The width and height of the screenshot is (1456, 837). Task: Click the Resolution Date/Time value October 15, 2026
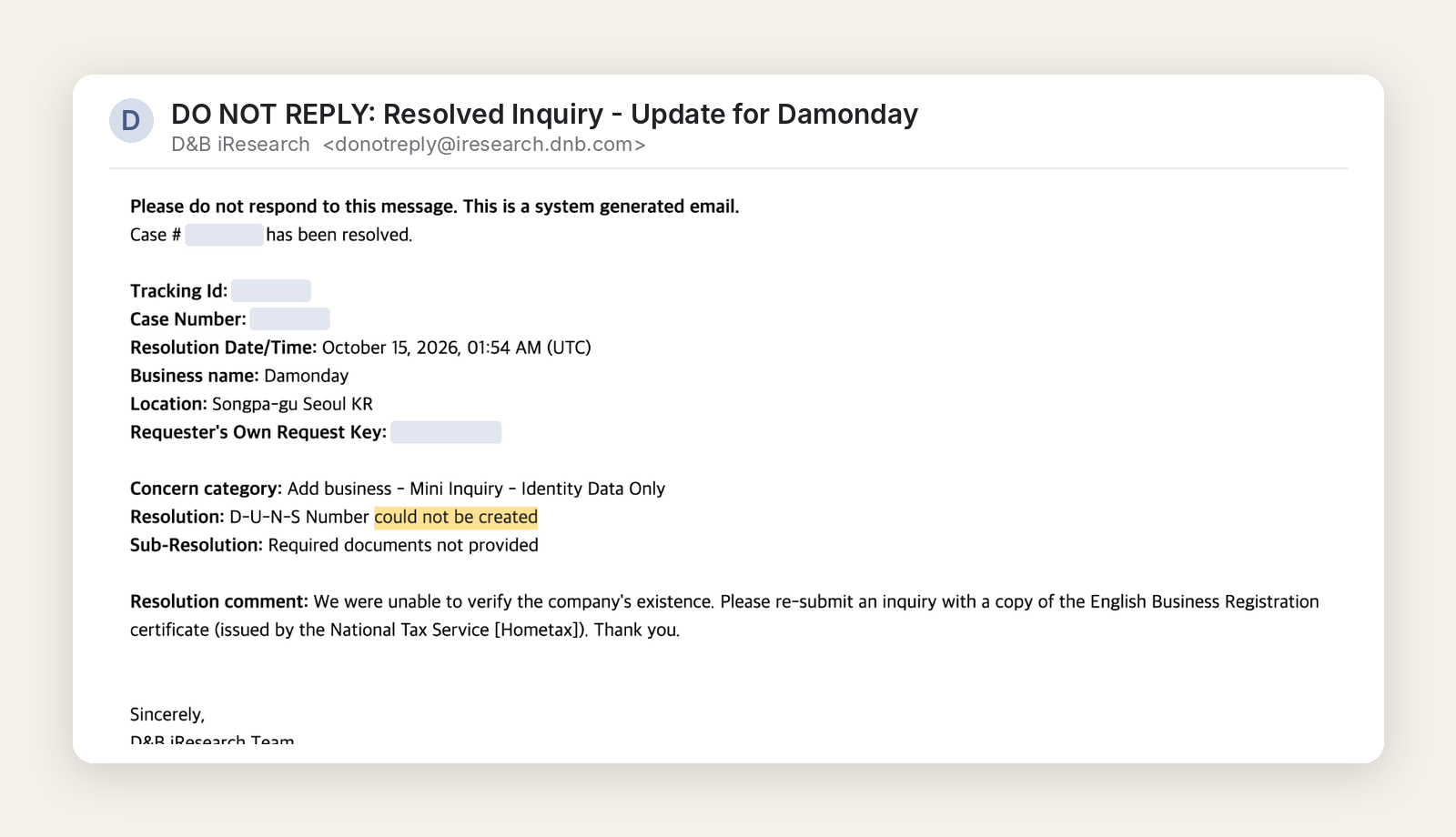456,348
